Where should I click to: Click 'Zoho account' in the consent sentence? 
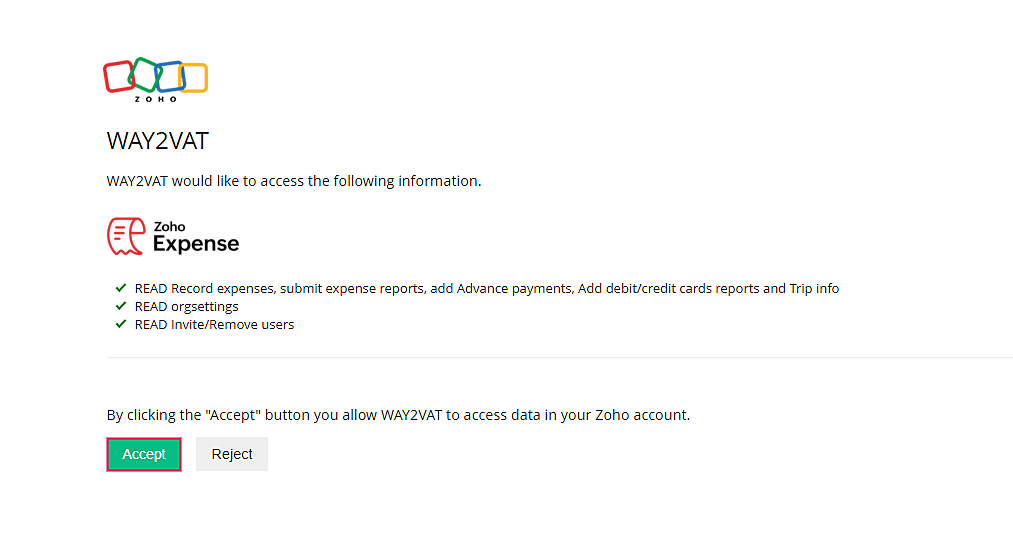tap(649, 414)
